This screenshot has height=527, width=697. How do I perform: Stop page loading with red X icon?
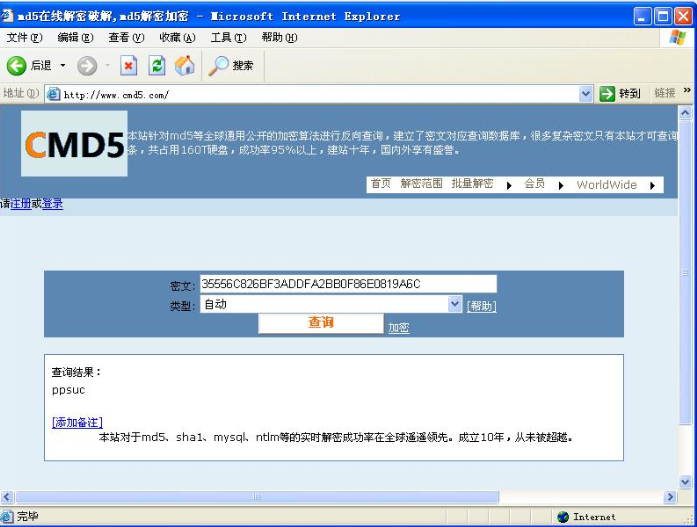pos(128,66)
